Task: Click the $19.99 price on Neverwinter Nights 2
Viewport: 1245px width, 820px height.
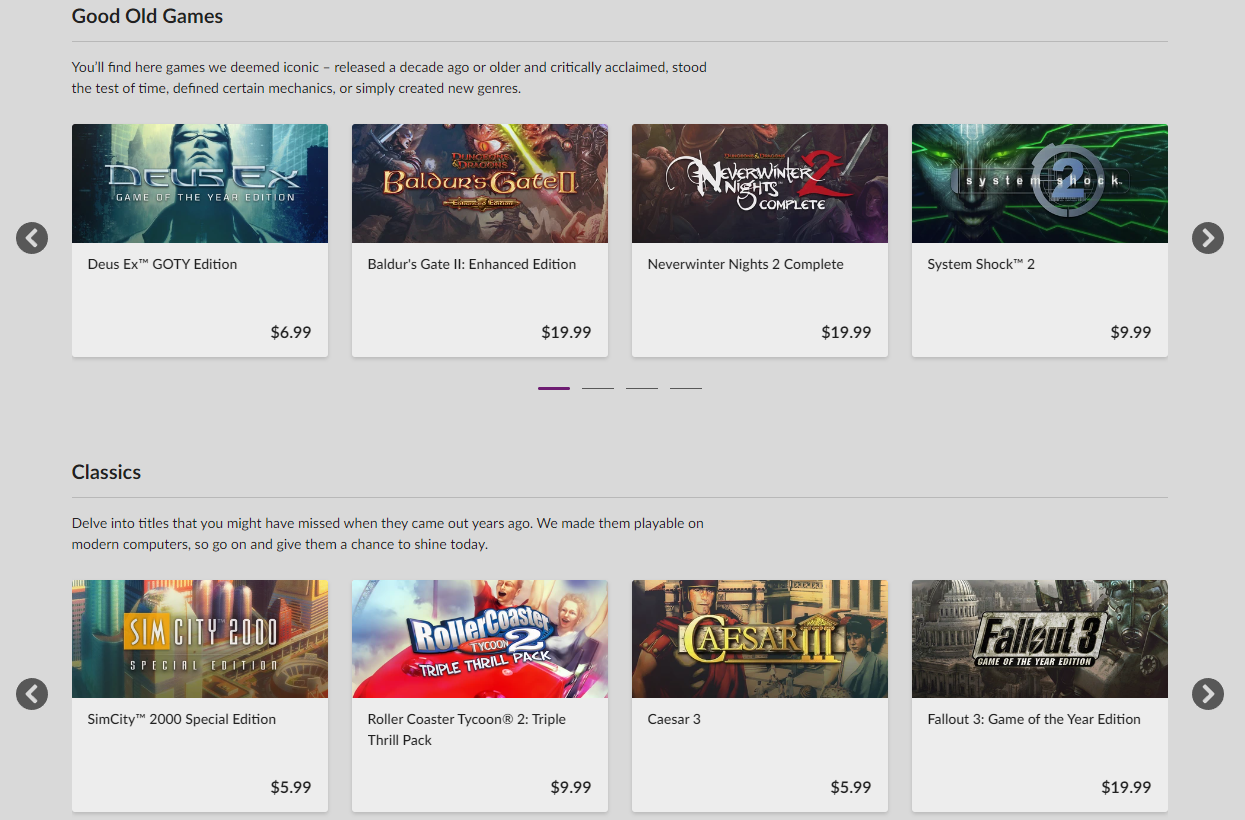Action: pyautogui.click(x=846, y=332)
